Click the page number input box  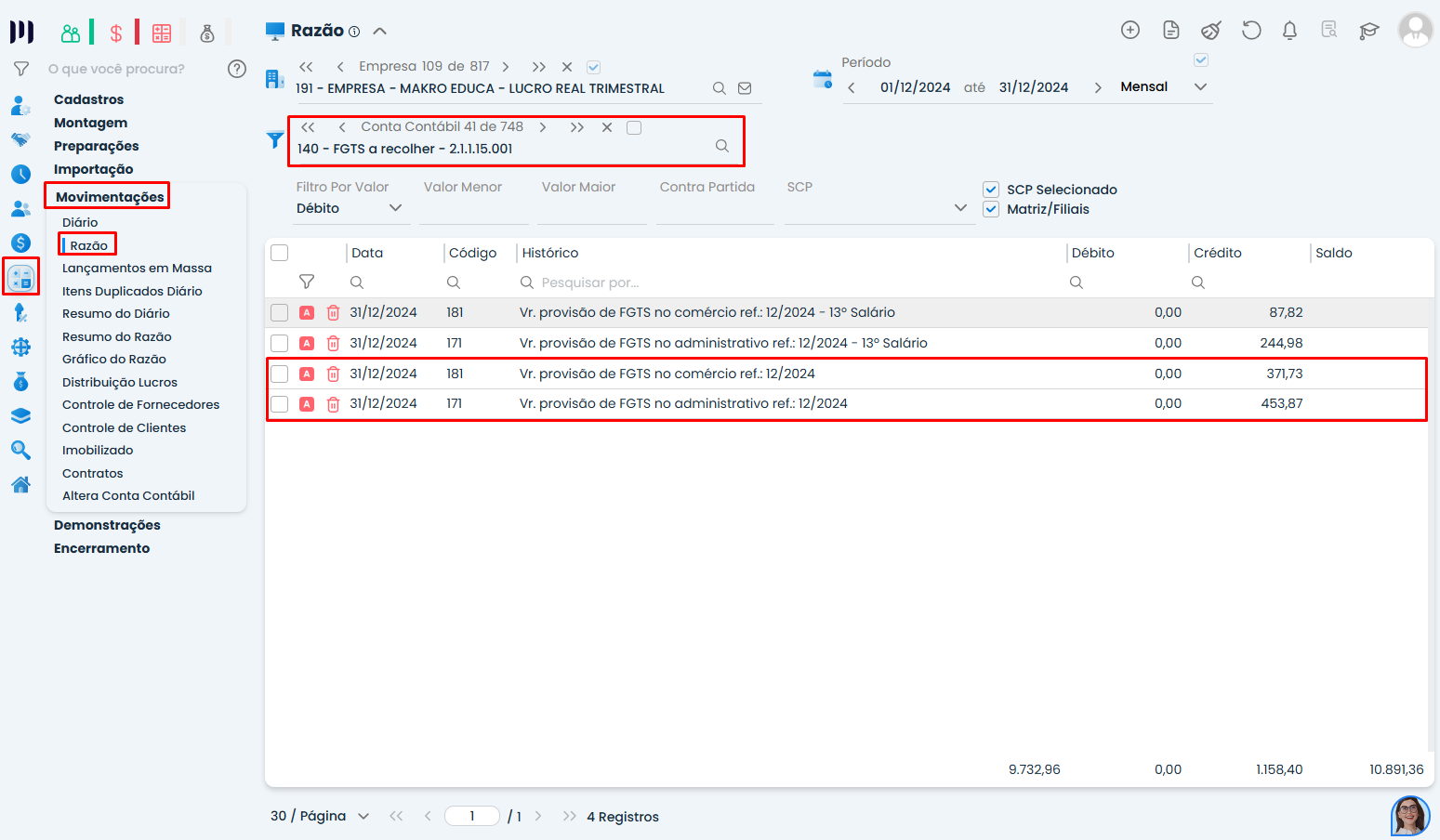[472, 816]
